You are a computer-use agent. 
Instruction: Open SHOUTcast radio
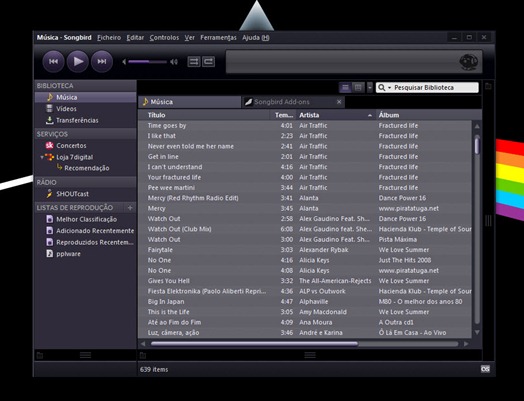[86, 194]
